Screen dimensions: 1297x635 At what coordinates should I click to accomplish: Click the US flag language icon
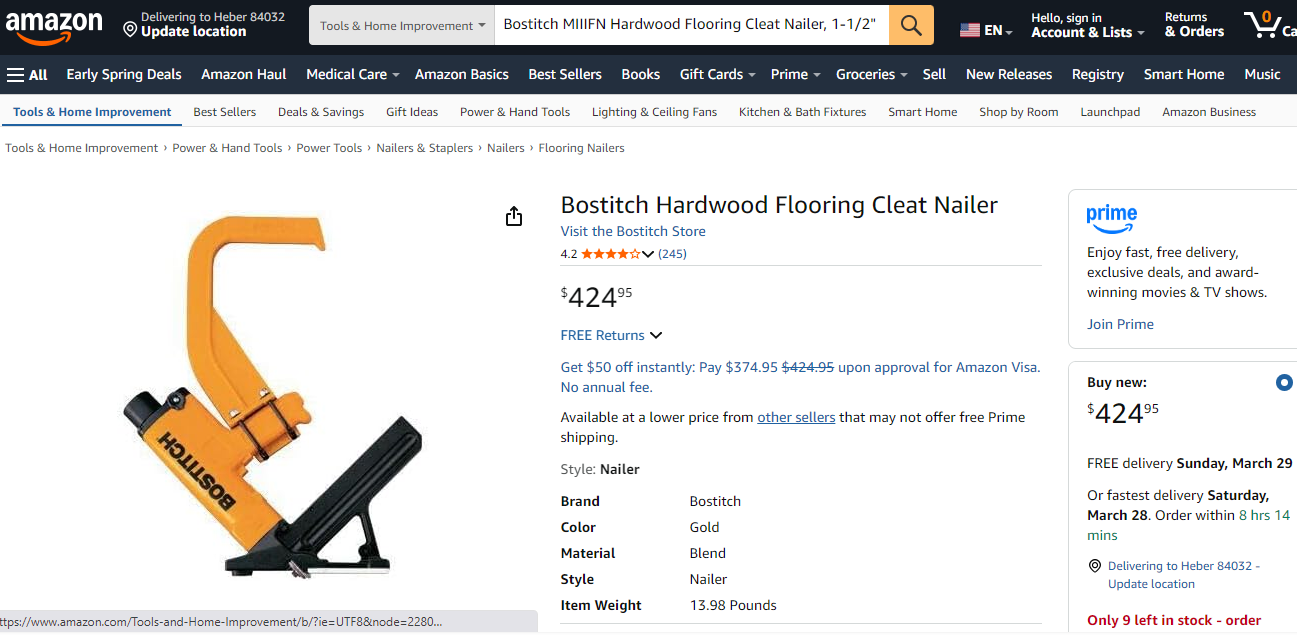click(969, 31)
